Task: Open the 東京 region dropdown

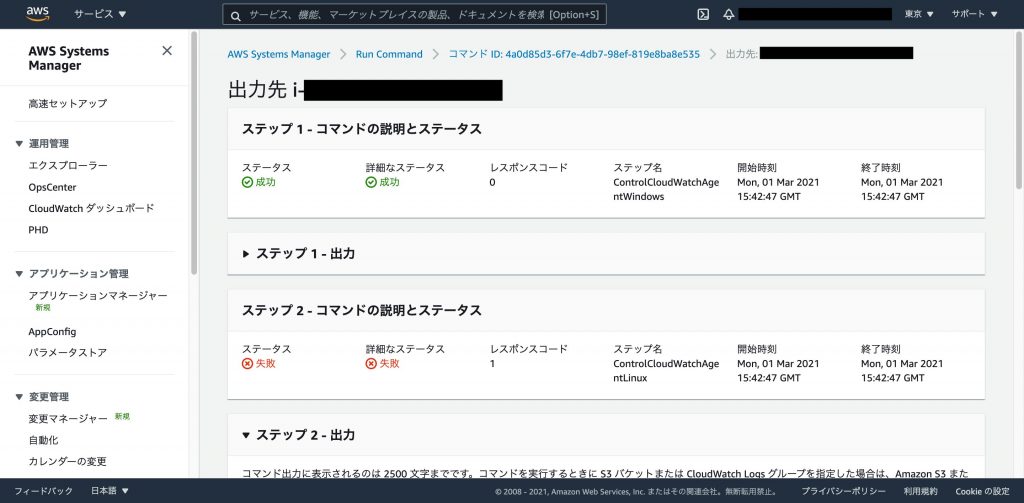Action: click(x=919, y=14)
